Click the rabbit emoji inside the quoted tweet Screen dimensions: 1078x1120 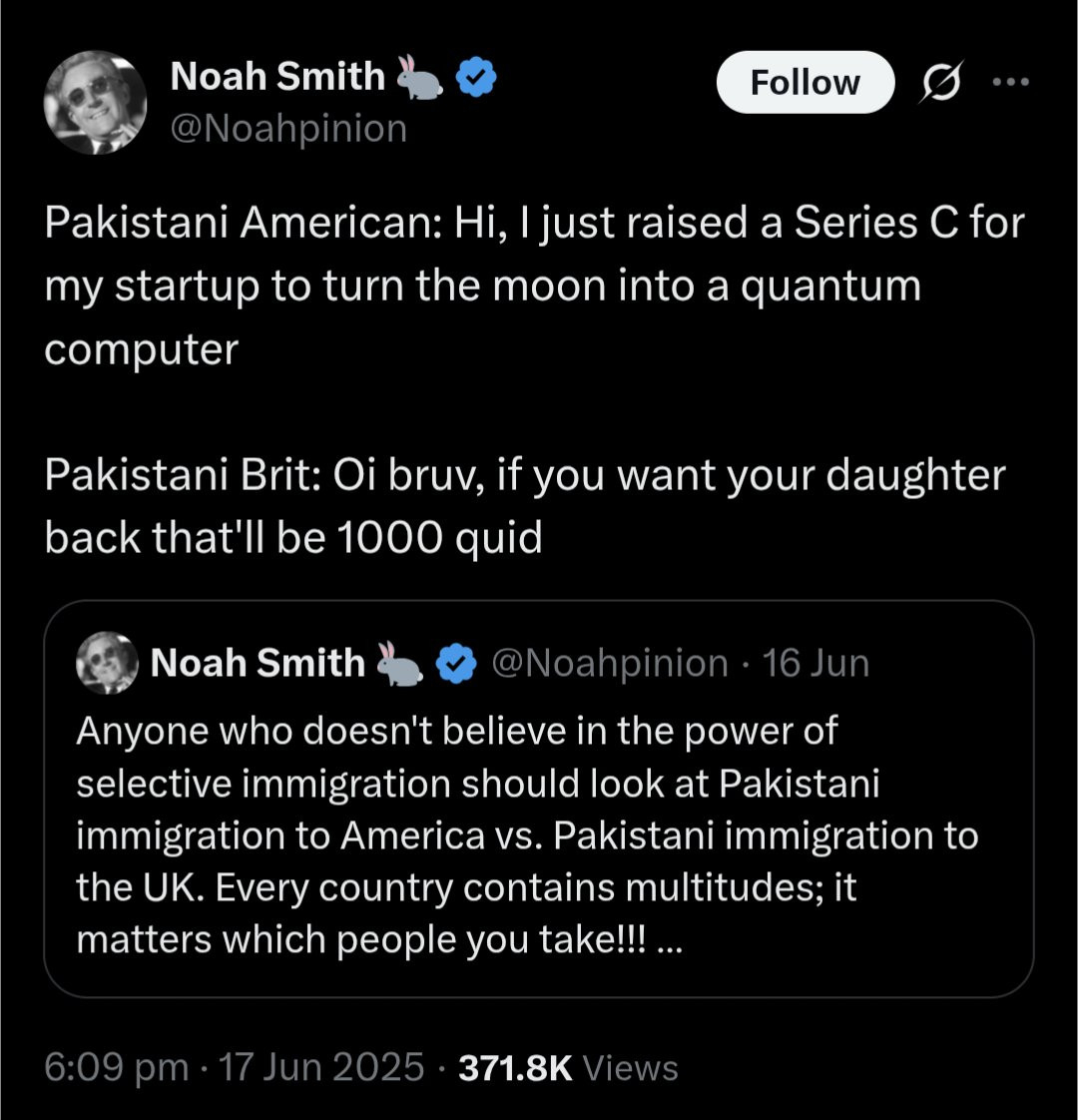point(400,664)
